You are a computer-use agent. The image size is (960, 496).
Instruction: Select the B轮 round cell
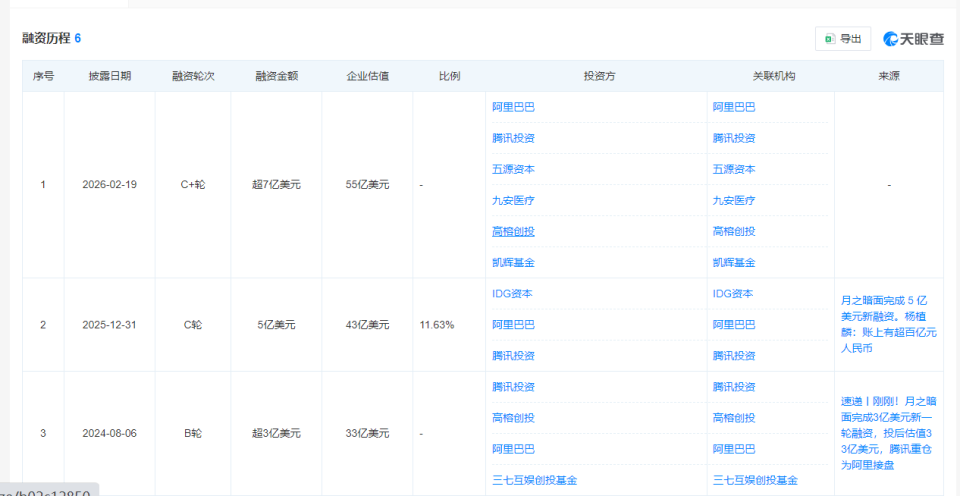click(193, 434)
